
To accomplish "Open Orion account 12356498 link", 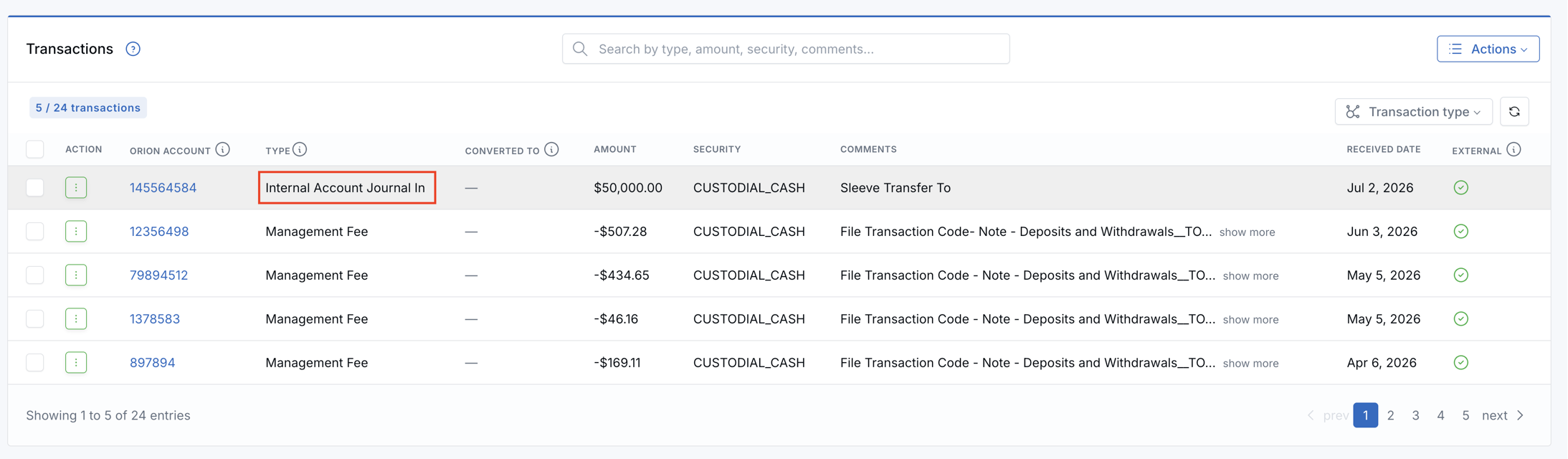I will [x=159, y=232].
